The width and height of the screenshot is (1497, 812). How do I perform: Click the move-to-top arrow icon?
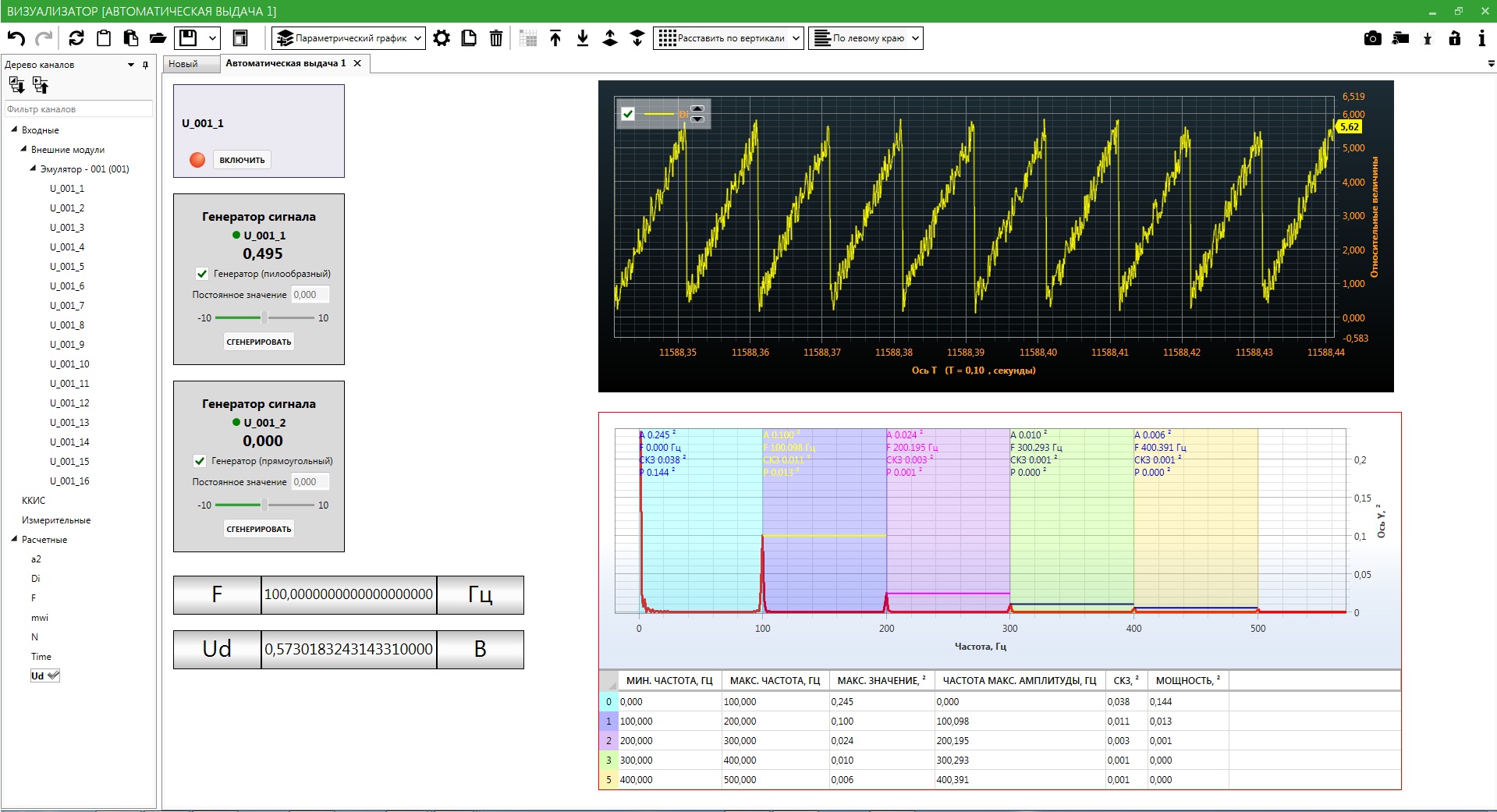pyautogui.click(x=555, y=38)
